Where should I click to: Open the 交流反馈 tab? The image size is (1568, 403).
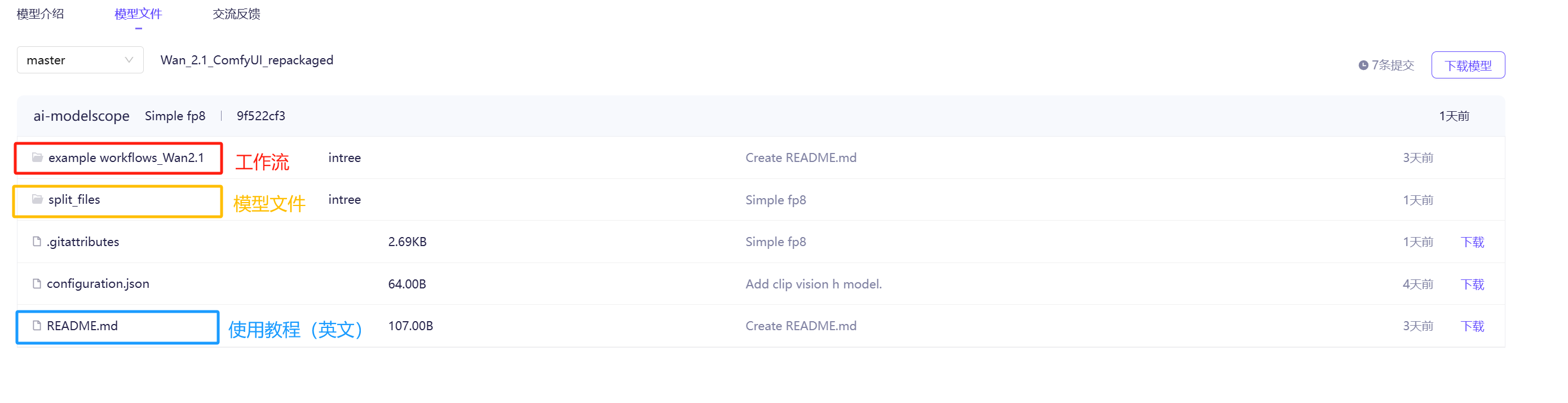pyautogui.click(x=236, y=14)
